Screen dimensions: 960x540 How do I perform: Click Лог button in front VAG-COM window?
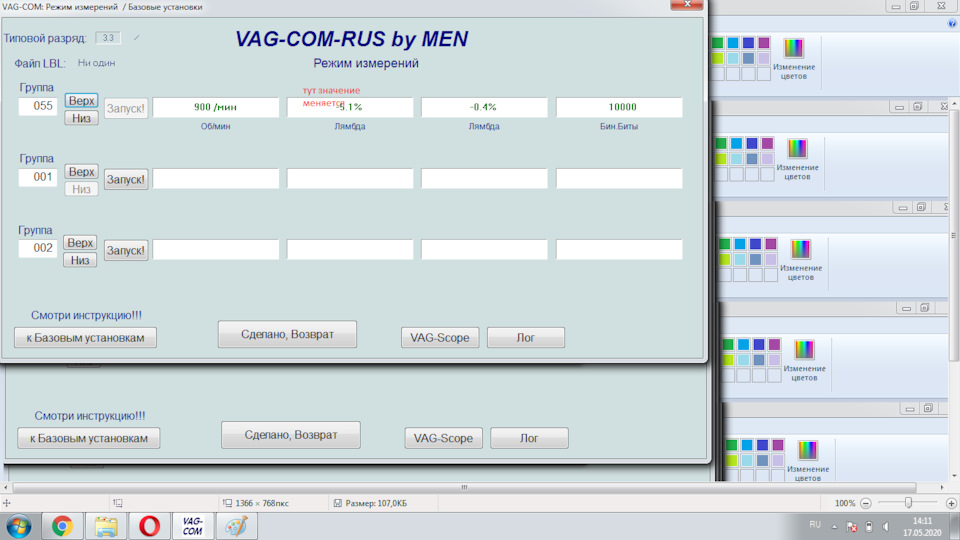(x=525, y=337)
